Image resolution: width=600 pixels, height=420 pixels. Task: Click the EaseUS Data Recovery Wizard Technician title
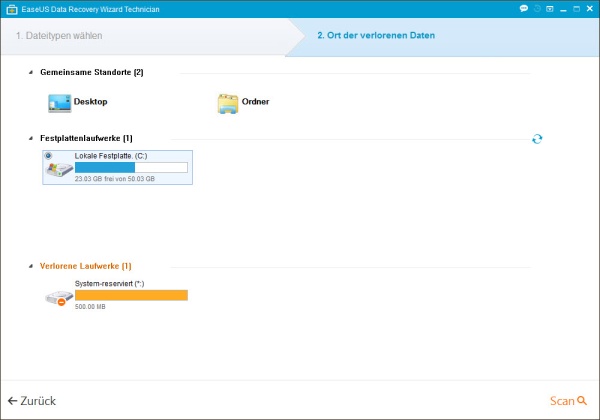[90, 9]
